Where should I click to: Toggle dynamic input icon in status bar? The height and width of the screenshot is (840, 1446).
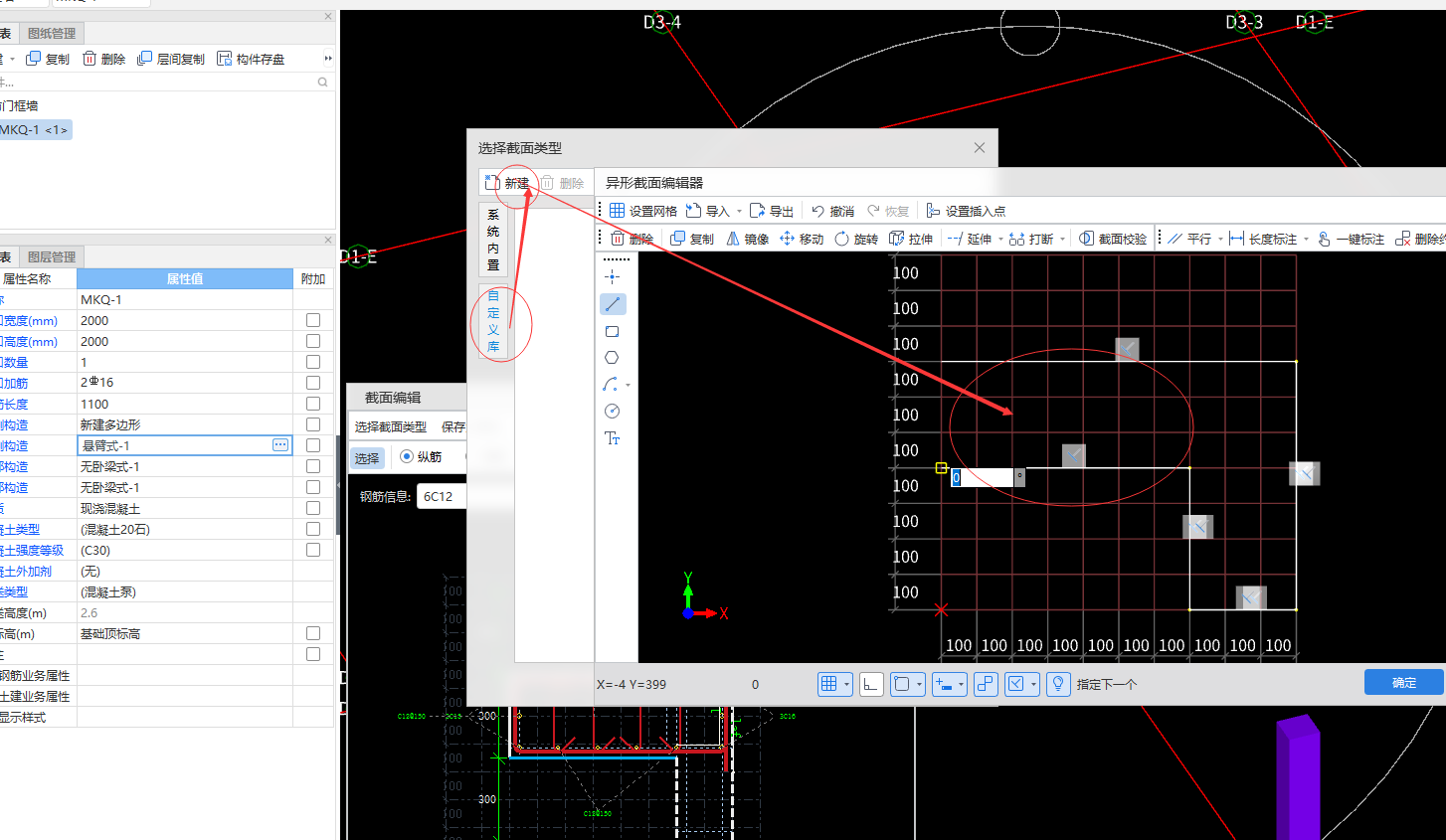pyautogui.click(x=943, y=684)
